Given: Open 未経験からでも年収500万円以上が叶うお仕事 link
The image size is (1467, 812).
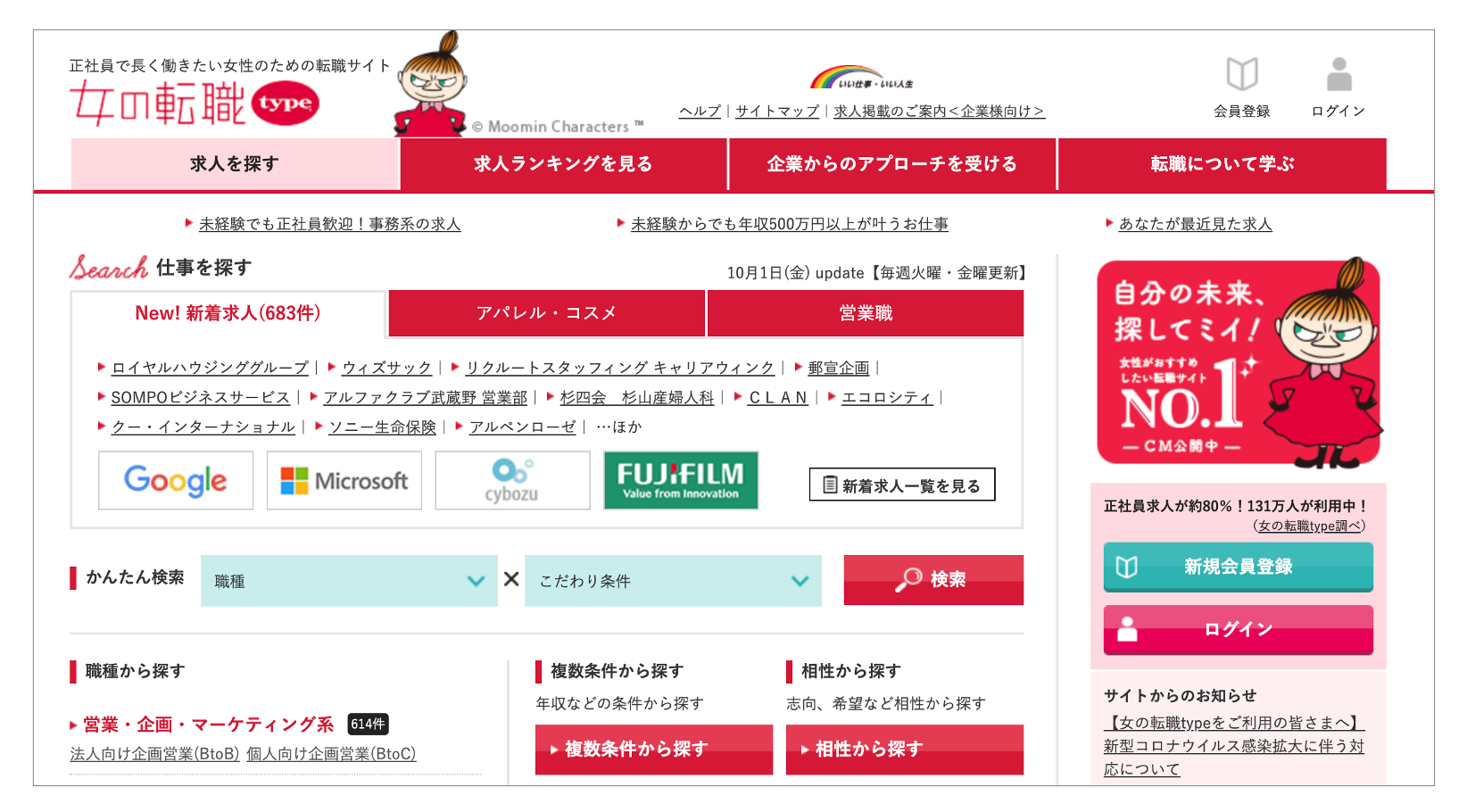Looking at the screenshot, I should [790, 224].
